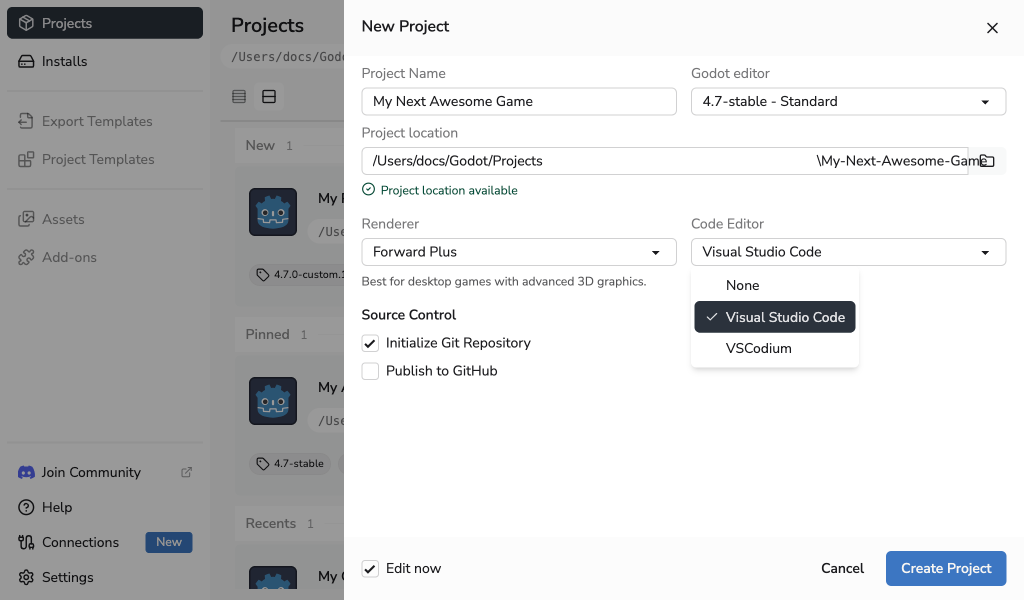
Task: Click the Project Name text field
Action: click(x=519, y=102)
